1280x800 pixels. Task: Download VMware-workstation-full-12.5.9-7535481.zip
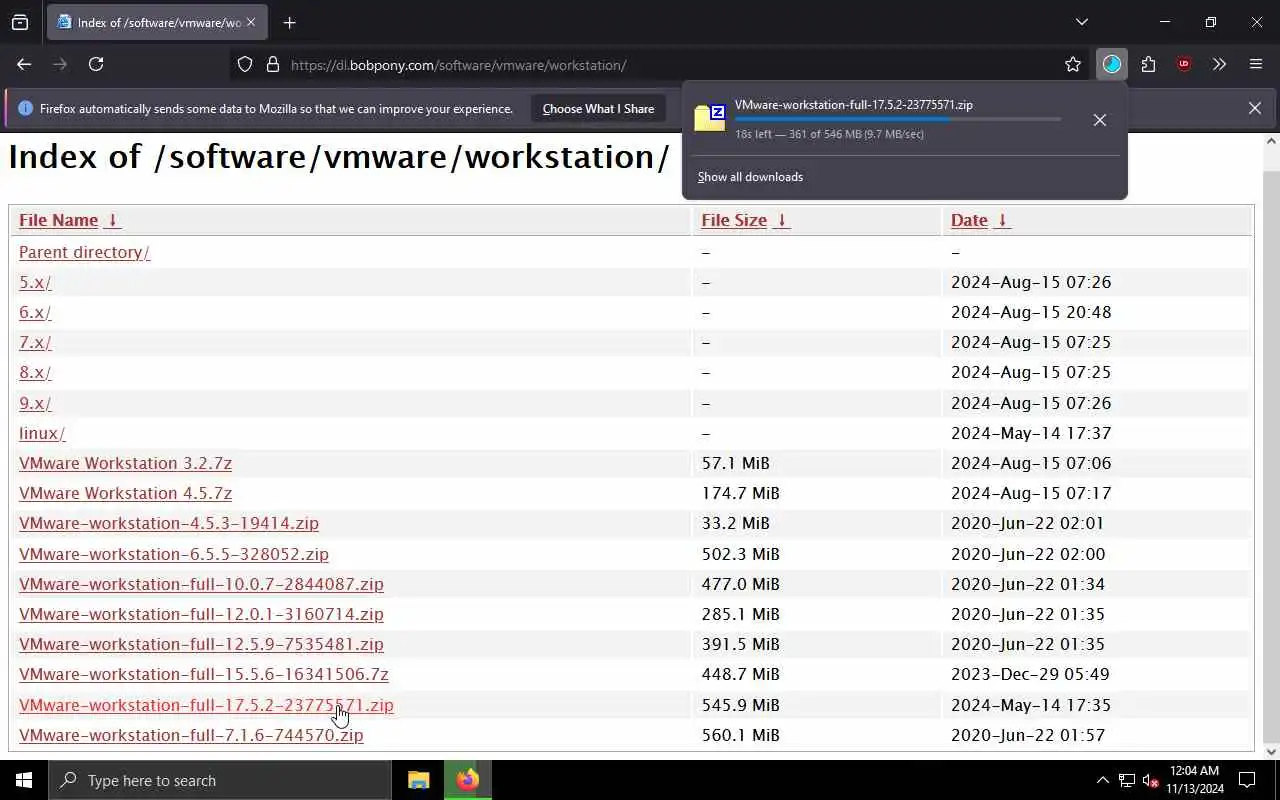click(x=201, y=644)
